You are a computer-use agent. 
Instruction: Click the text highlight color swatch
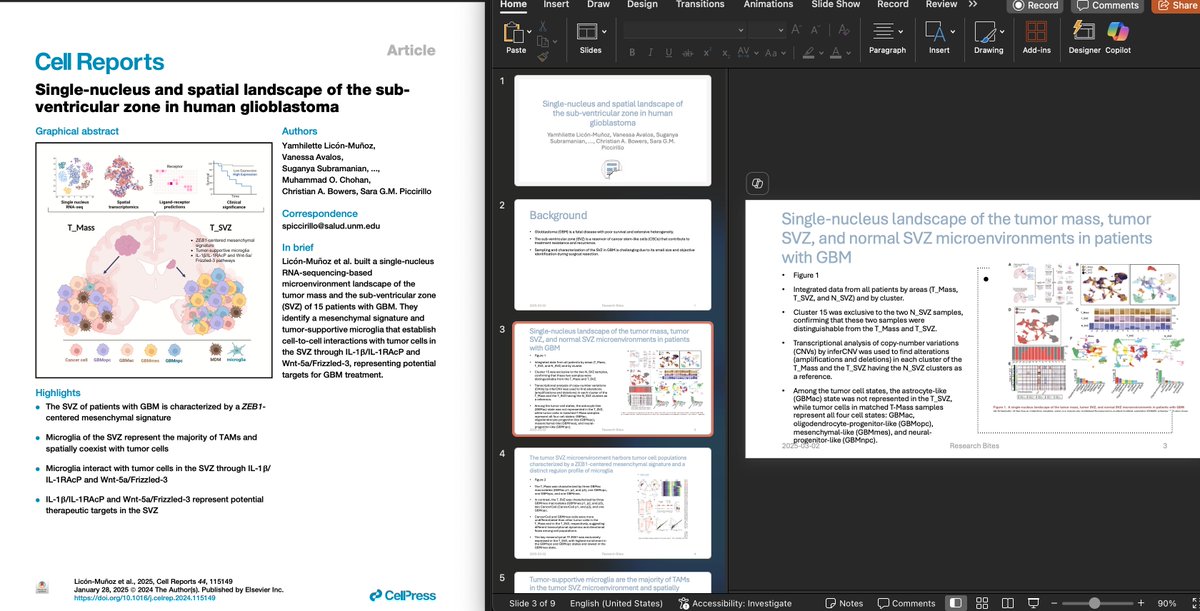pyautogui.click(x=808, y=53)
